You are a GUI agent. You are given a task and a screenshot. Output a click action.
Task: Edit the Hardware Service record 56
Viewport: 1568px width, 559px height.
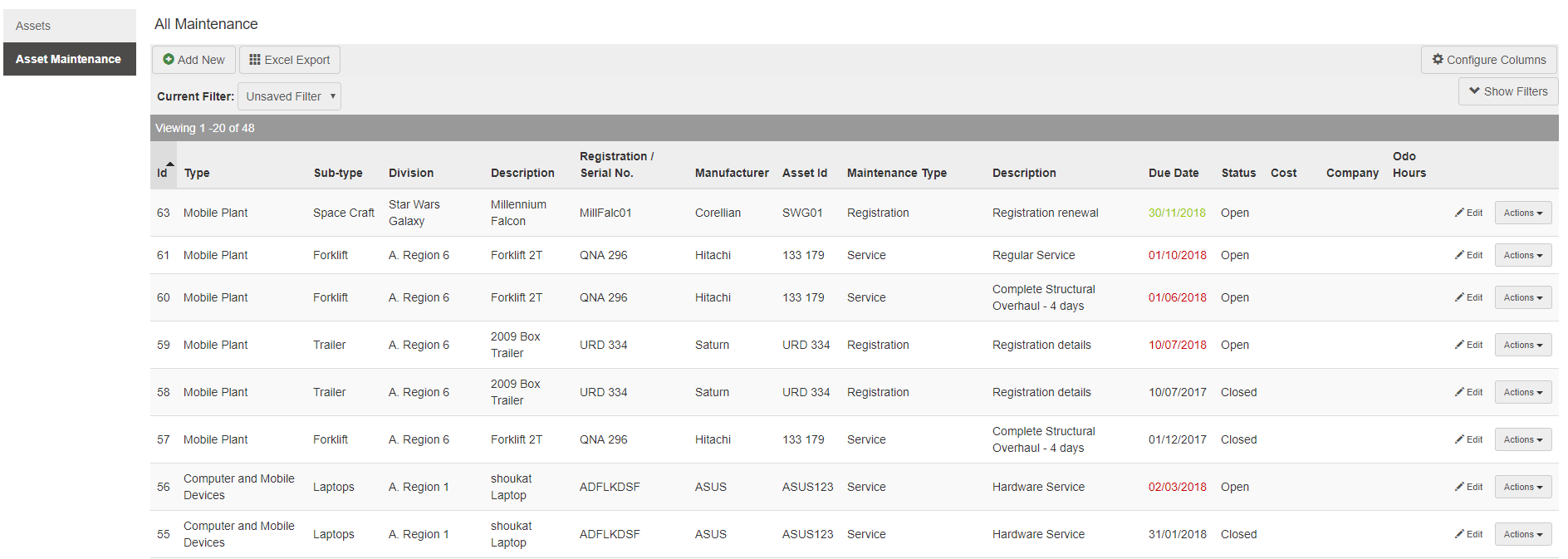pyautogui.click(x=1468, y=487)
